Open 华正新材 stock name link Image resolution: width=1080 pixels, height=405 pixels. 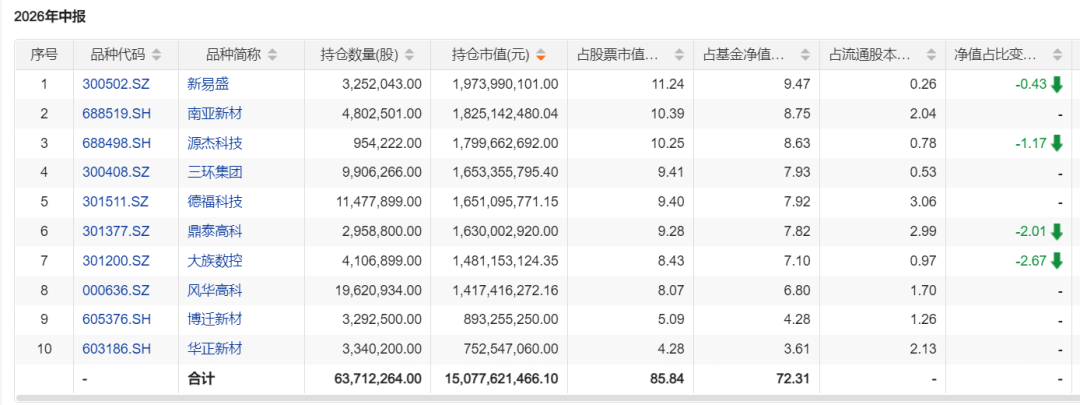click(x=215, y=349)
